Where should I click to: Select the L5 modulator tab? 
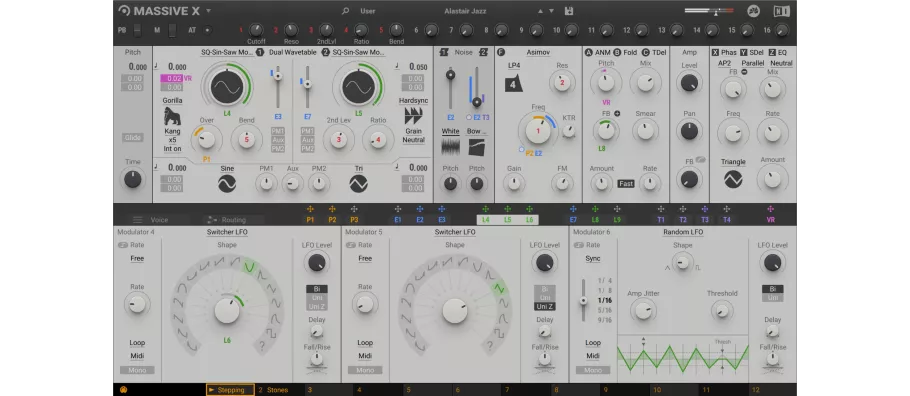tap(507, 219)
